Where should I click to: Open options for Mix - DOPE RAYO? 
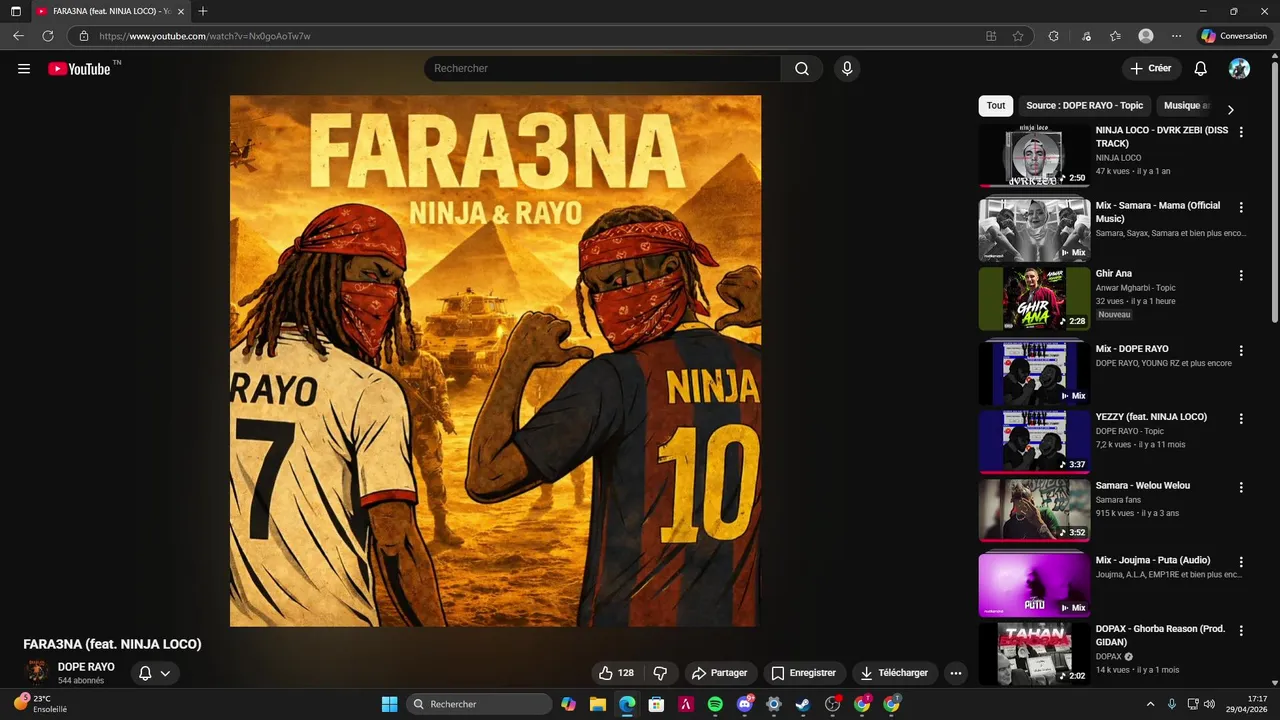click(x=1241, y=351)
